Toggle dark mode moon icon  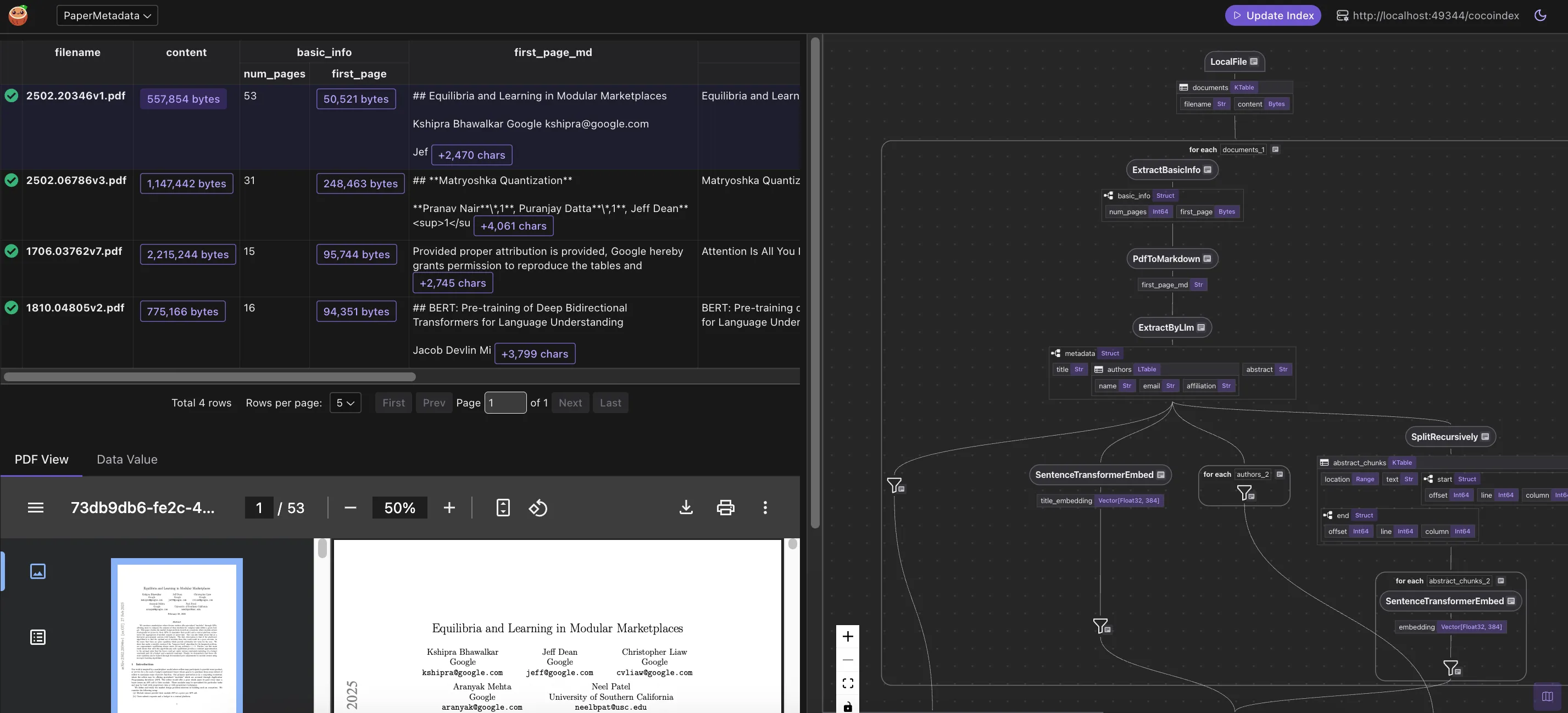point(1540,15)
